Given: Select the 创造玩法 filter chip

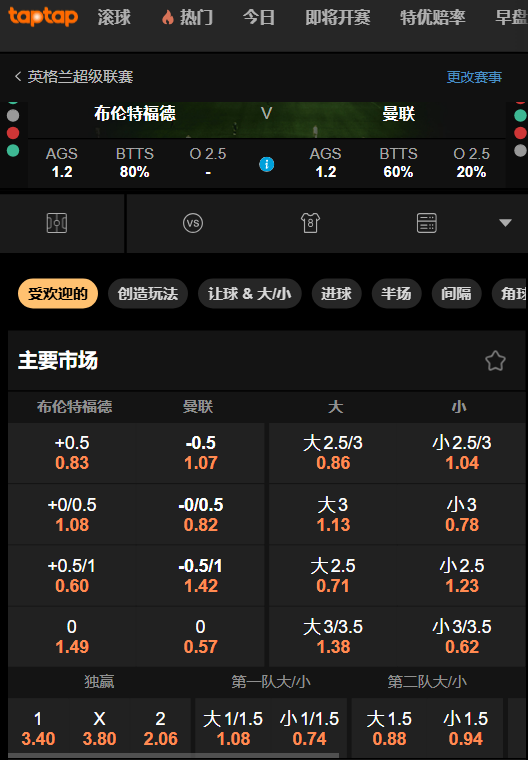Looking at the screenshot, I should pyautogui.click(x=147, y=293).
